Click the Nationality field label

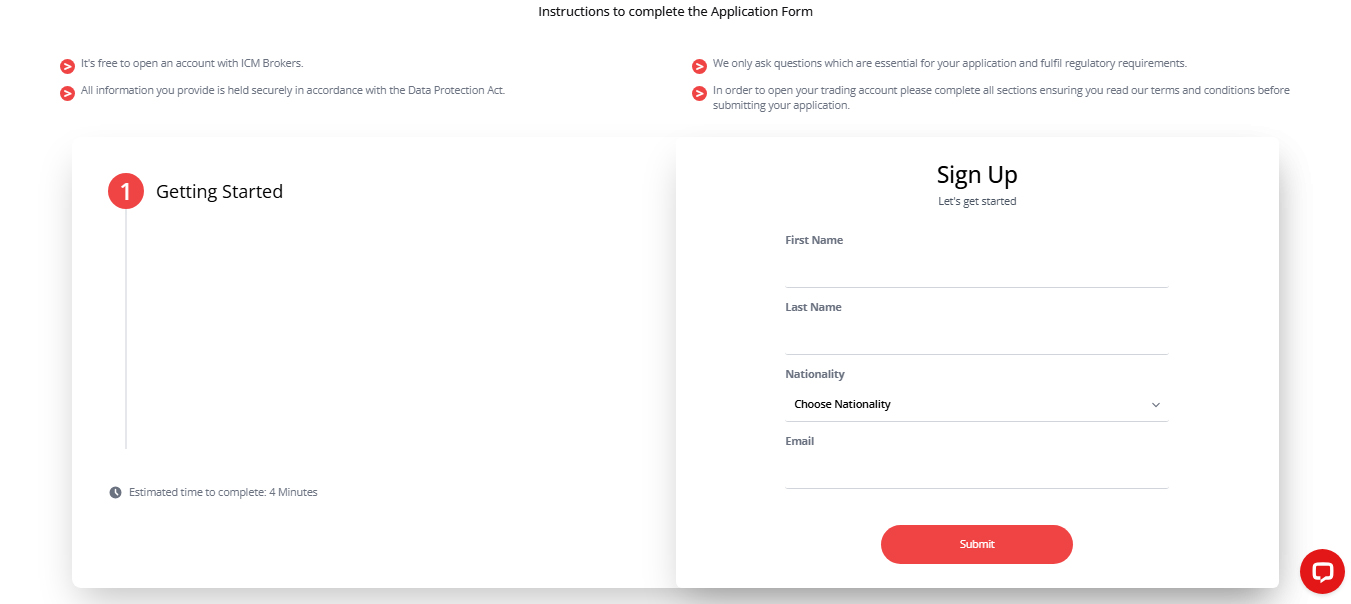[x=815, y=374]
